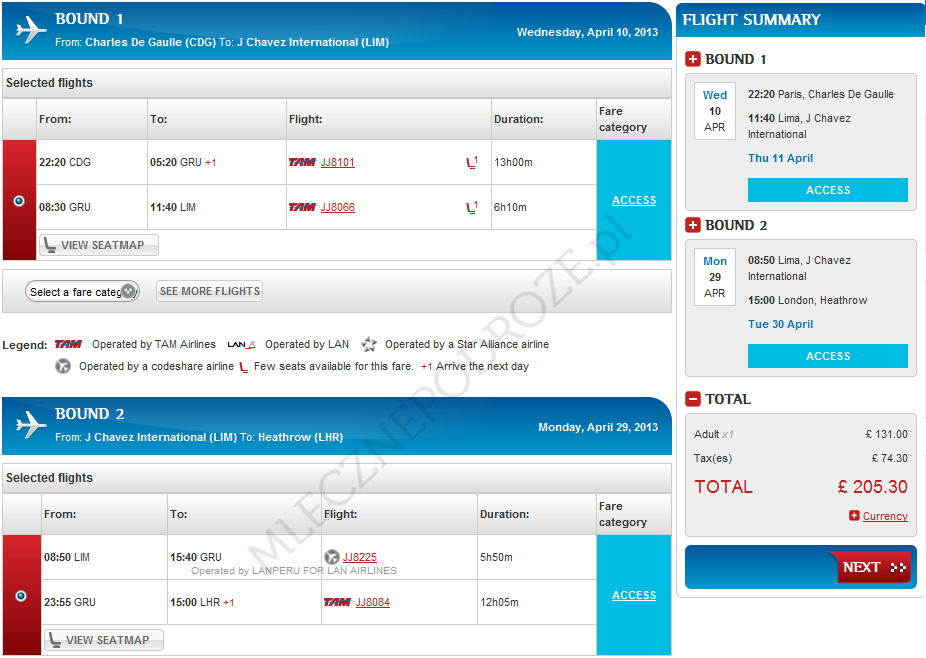Click See More Flights button

(210, 291)
